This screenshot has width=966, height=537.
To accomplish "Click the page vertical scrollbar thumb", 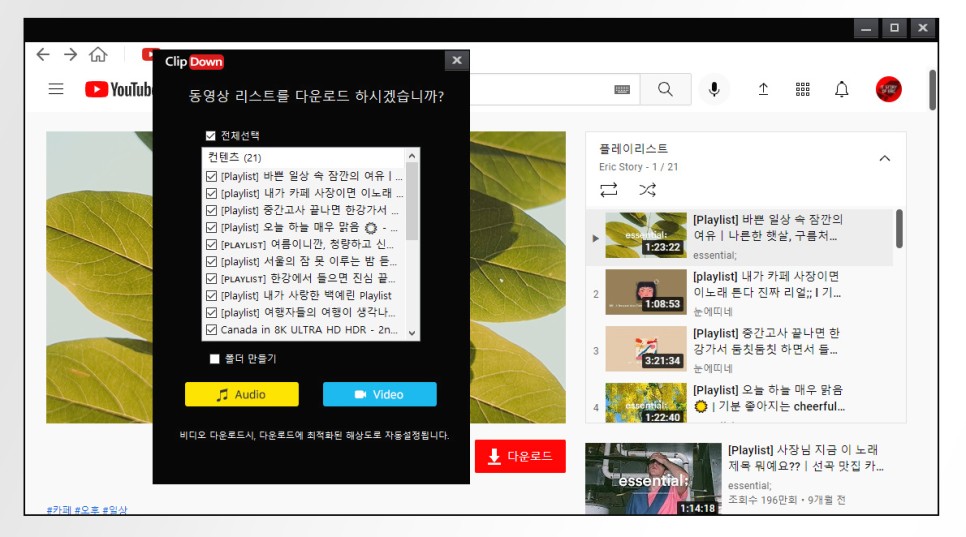I will [933, 90].
